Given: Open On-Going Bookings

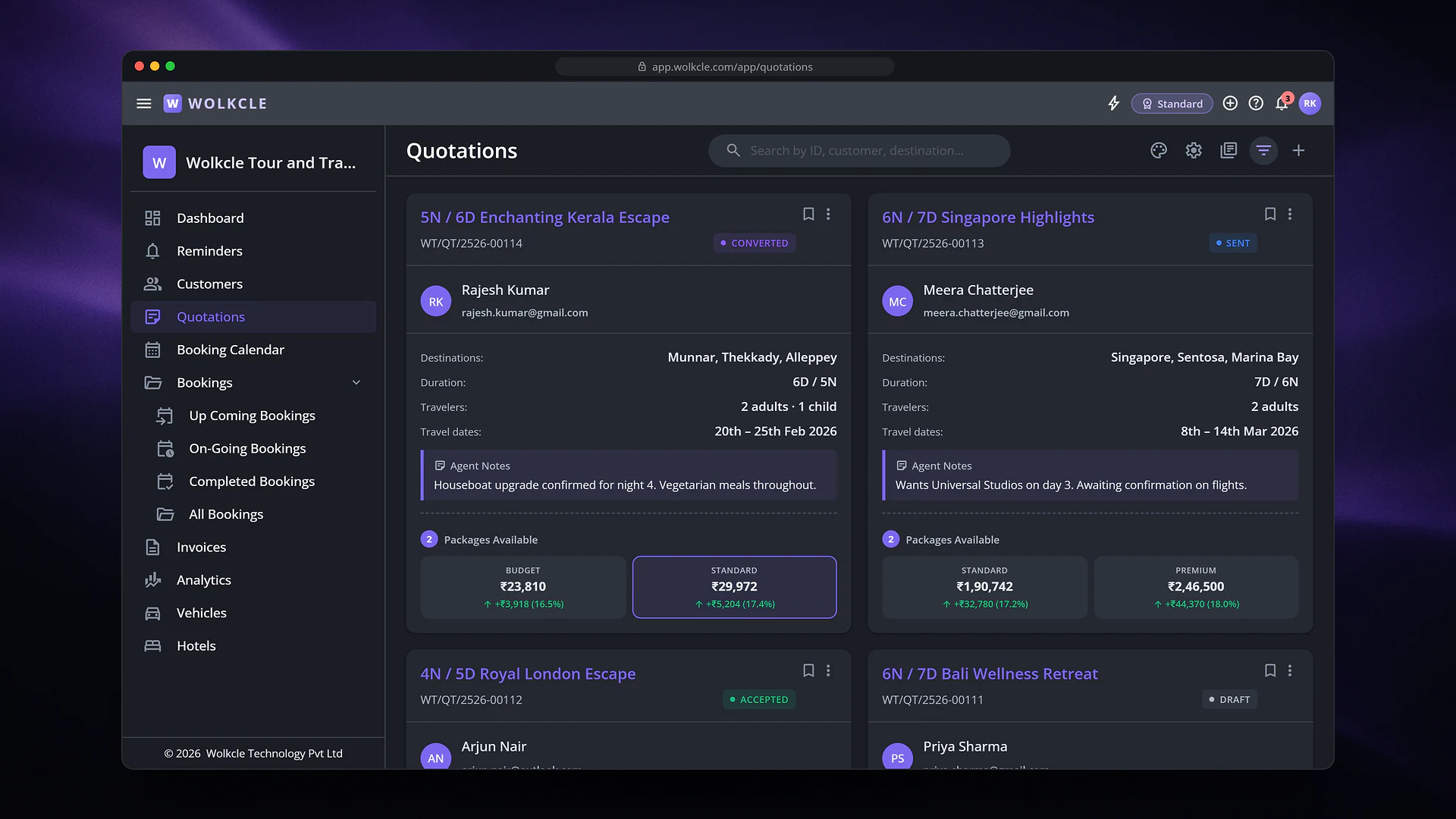Looking at the screenshot, I should point(253,449).
